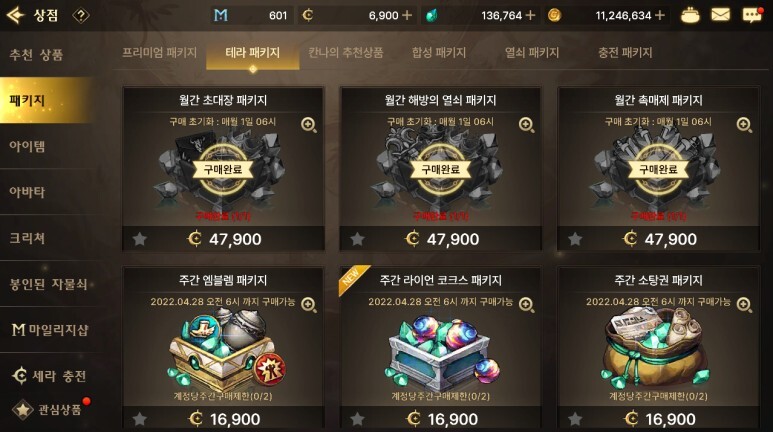Screen dimensions: 773x432
Task: Magnify details of 월간 초대장 패키지
Action: point(309,125)
